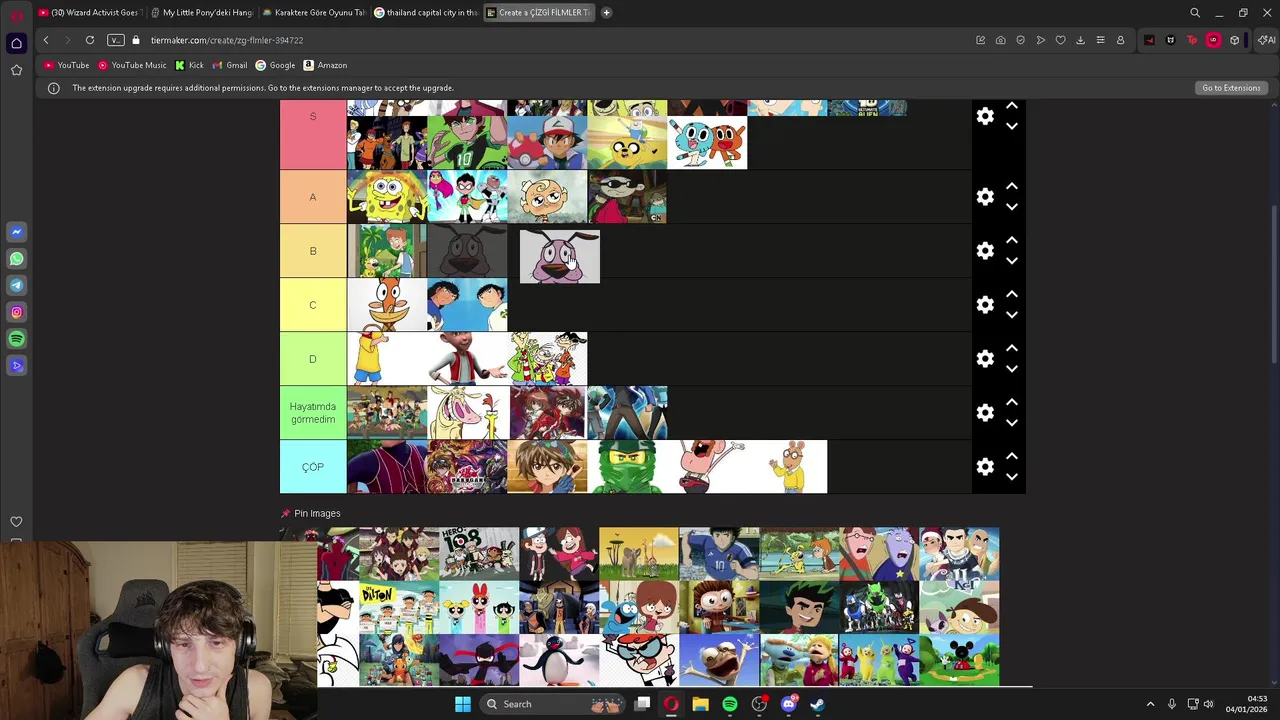Open browser tab search icon
Viewport: 1280px width, 720px height.
click(x=1195, y=13)
